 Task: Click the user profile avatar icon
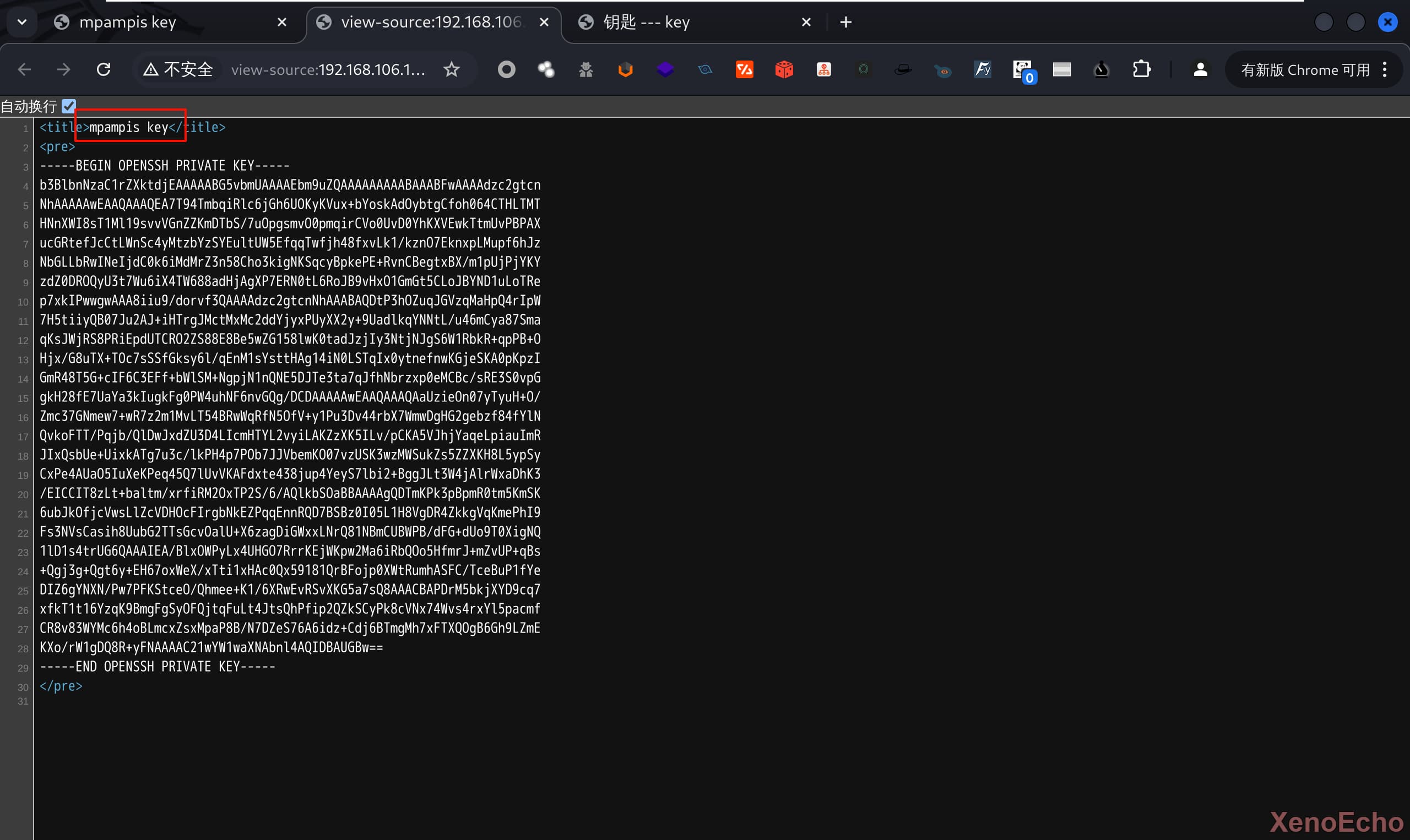[x=1200, y=69]
